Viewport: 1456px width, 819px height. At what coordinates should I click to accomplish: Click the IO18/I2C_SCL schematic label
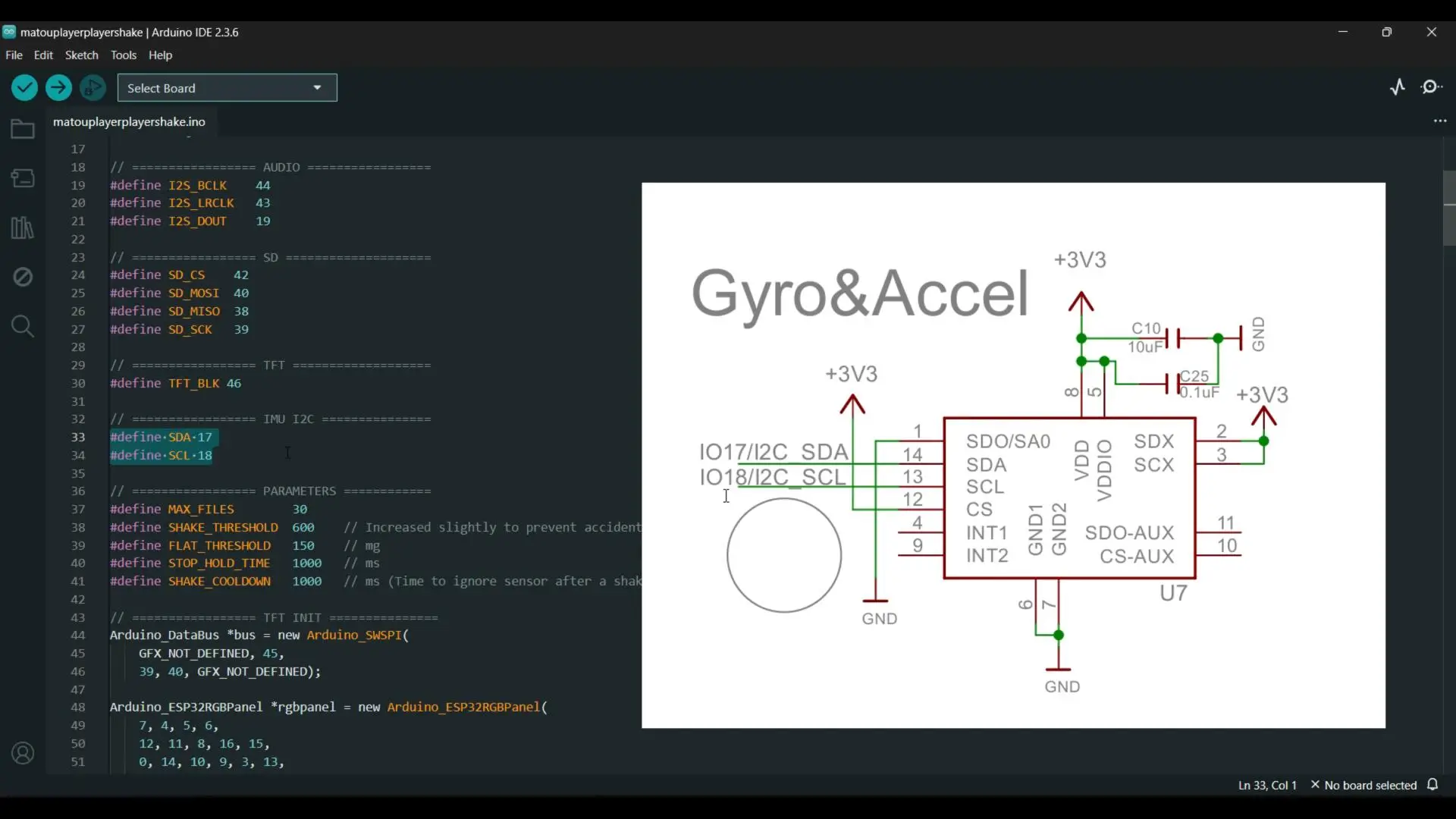click(x=772, y=477)
